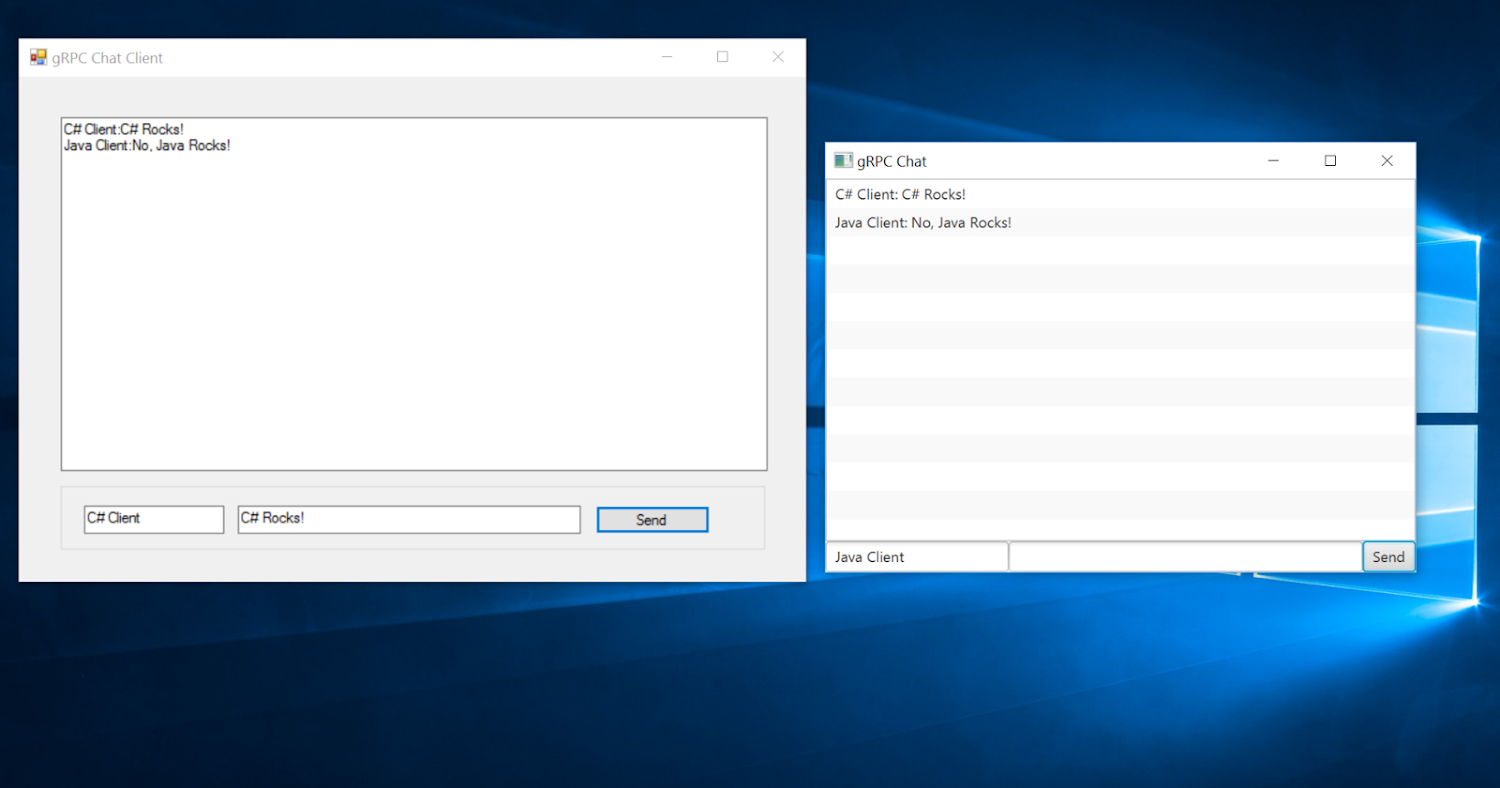Close the gRPC Chat Client window
This screenshot has height=788, width=1500.
coord(778,57)
